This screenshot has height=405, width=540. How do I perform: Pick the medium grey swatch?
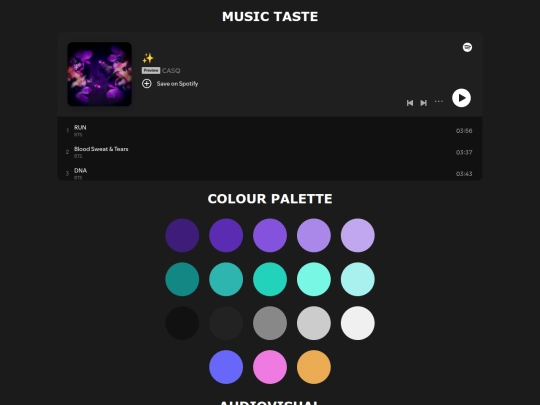(x=270, y=323)
